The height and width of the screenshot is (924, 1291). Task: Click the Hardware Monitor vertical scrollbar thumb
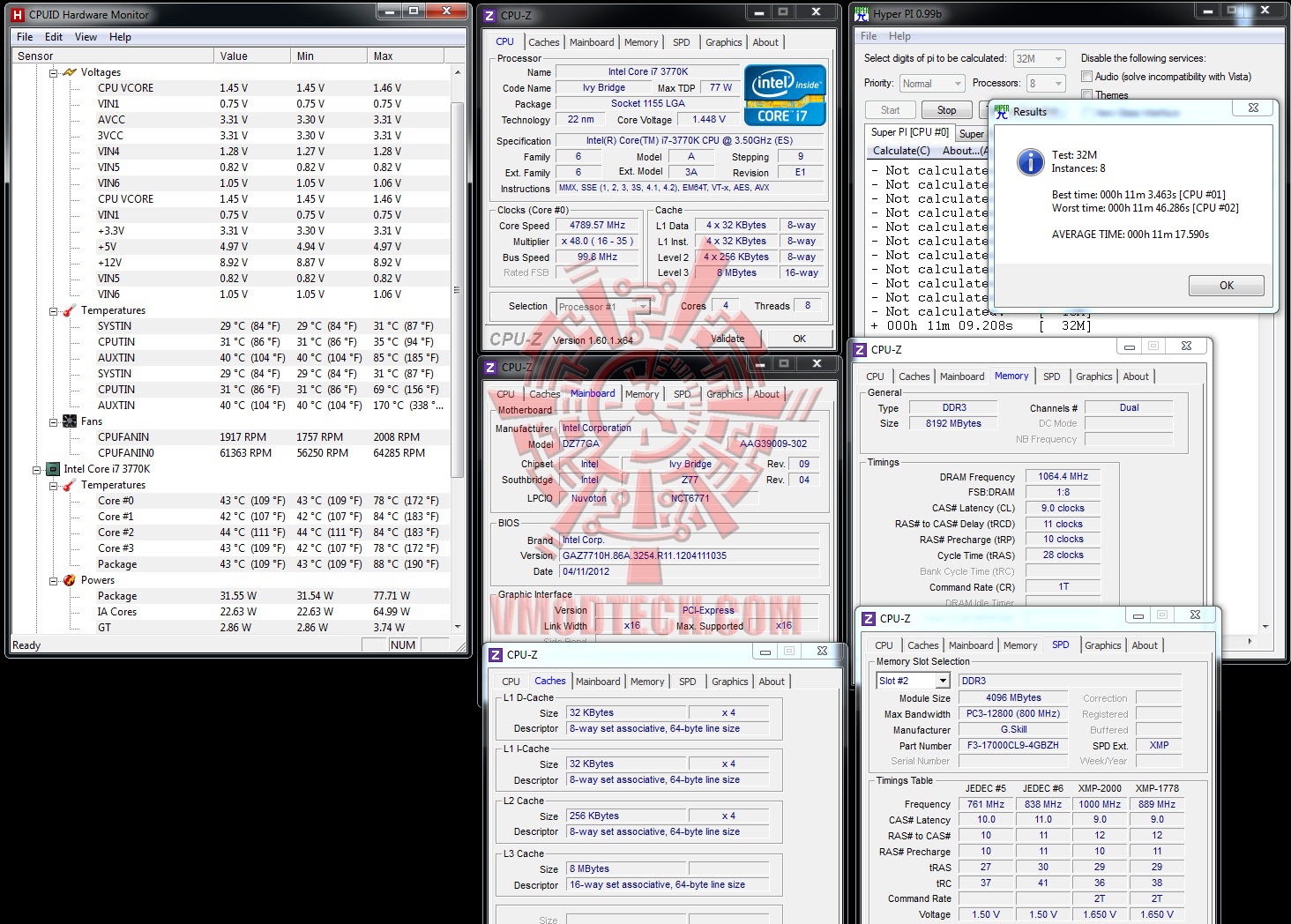tap(457, 289)
